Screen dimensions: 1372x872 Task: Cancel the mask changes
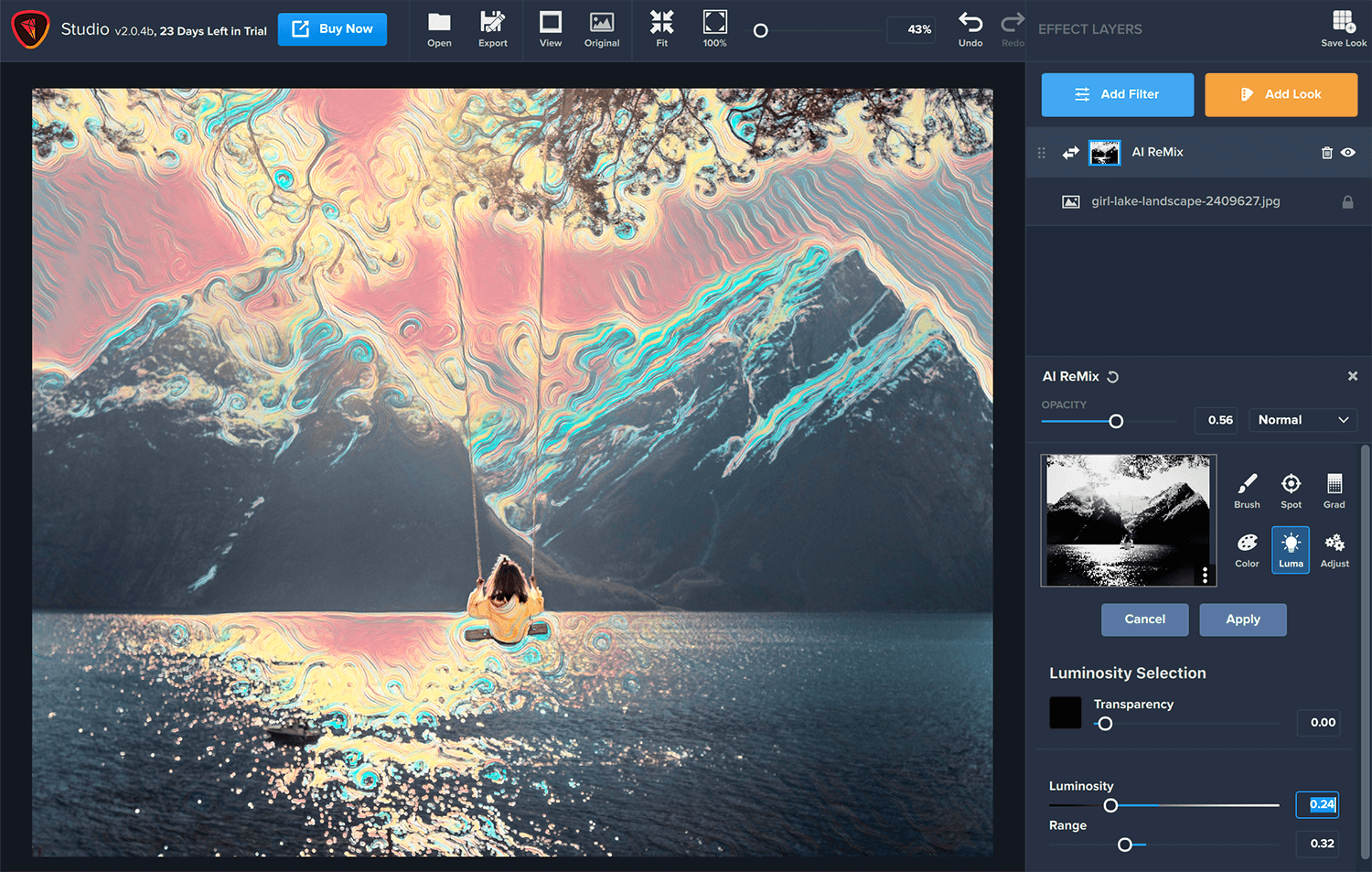pos(1144,619)
